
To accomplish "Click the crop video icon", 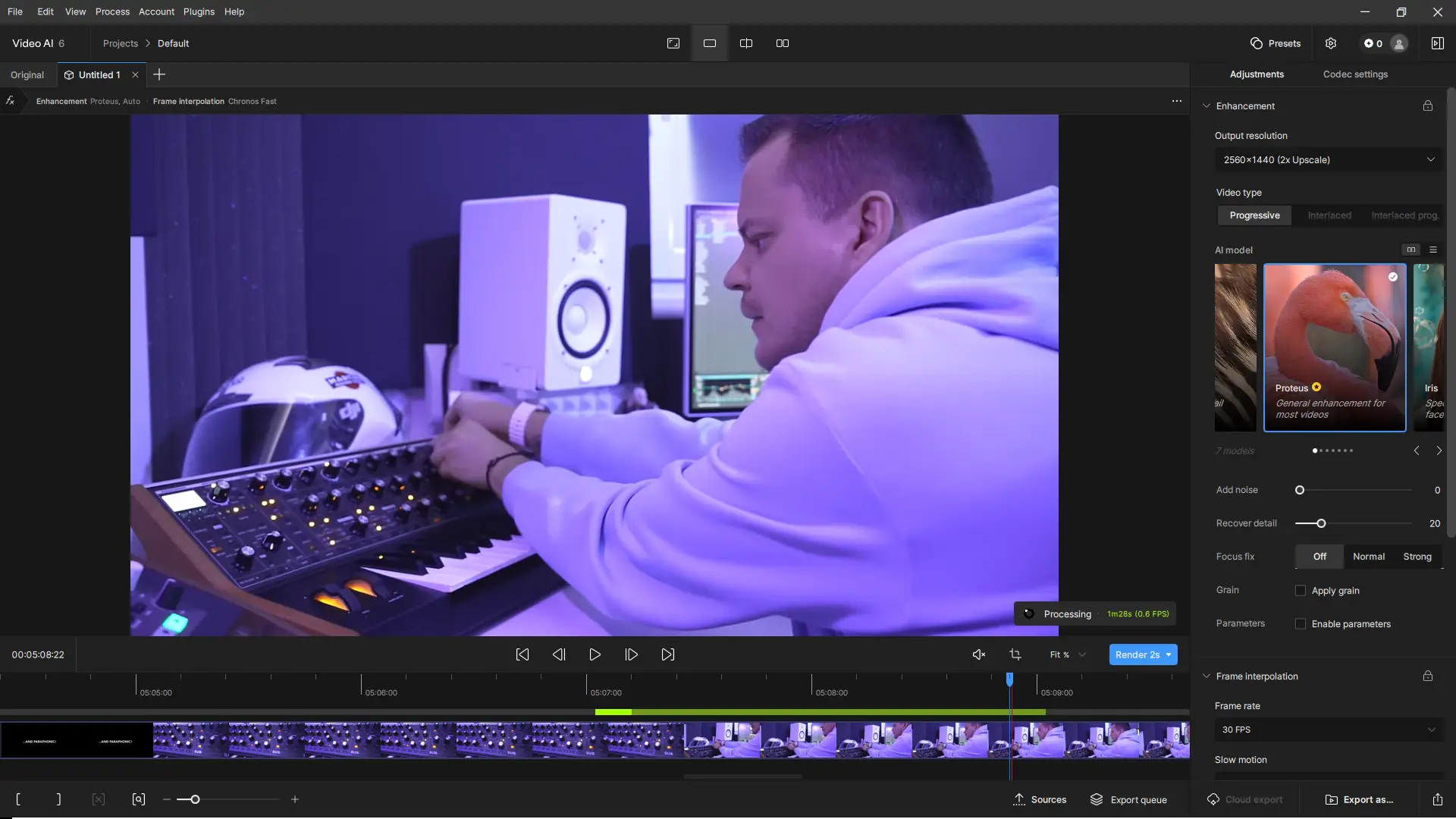I will click(x=1015, y=654).
